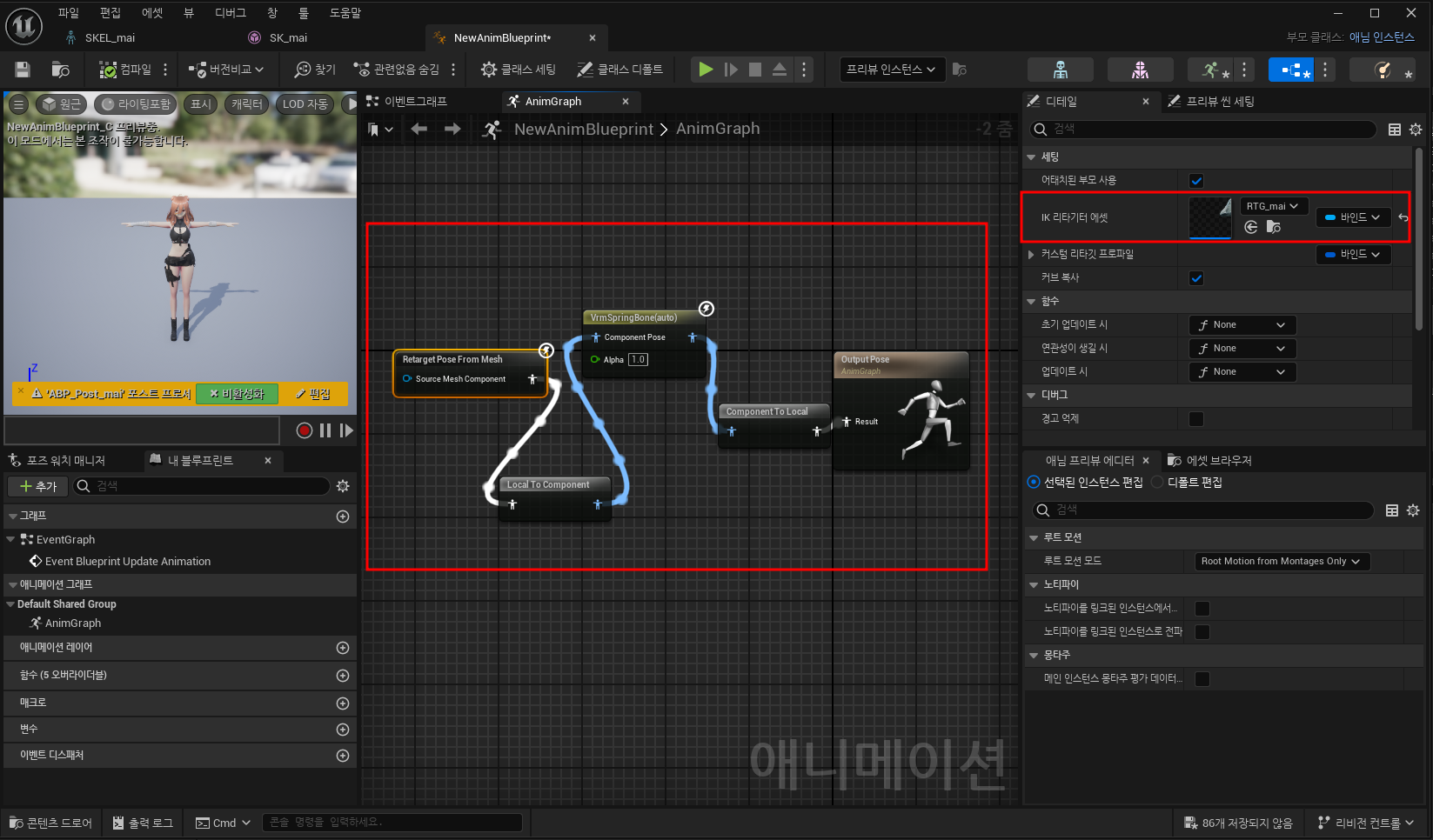Image resolution: width=1433 pixels, height=840 pixels.
Task: Start simulation with green play button
Action: pyautogui.click(x=706, y=70)
